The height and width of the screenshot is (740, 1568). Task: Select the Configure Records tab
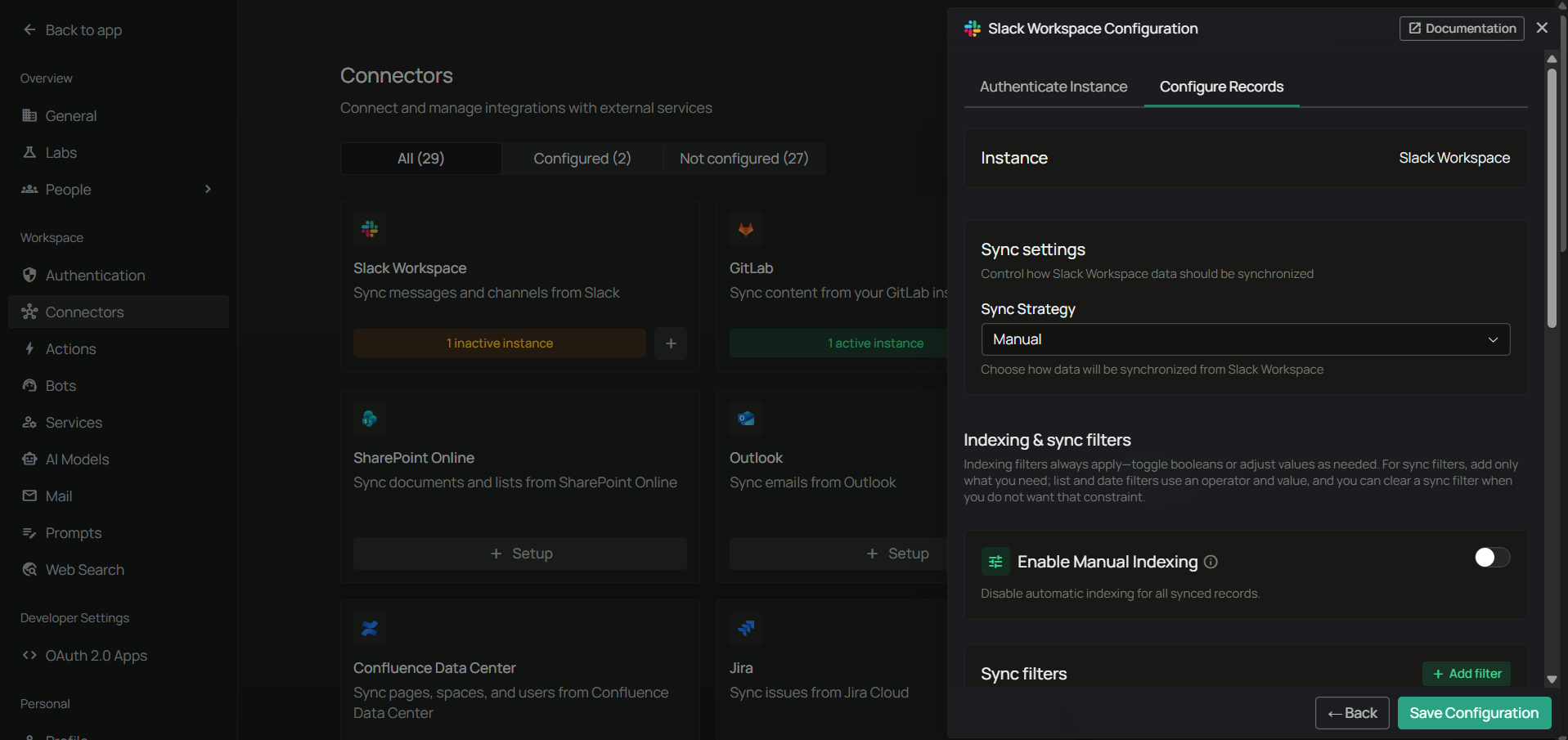(1221, 87)
